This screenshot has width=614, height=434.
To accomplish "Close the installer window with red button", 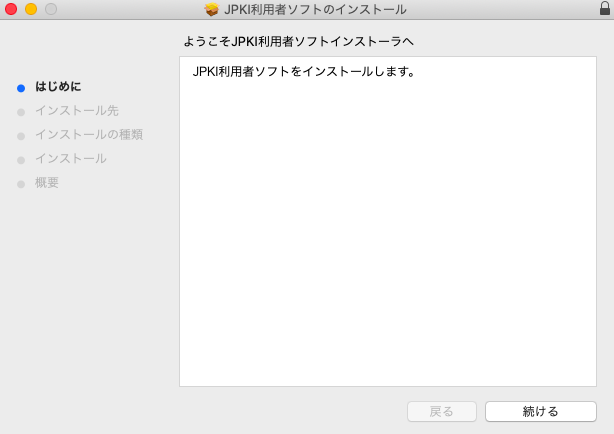I will point(11,9).
